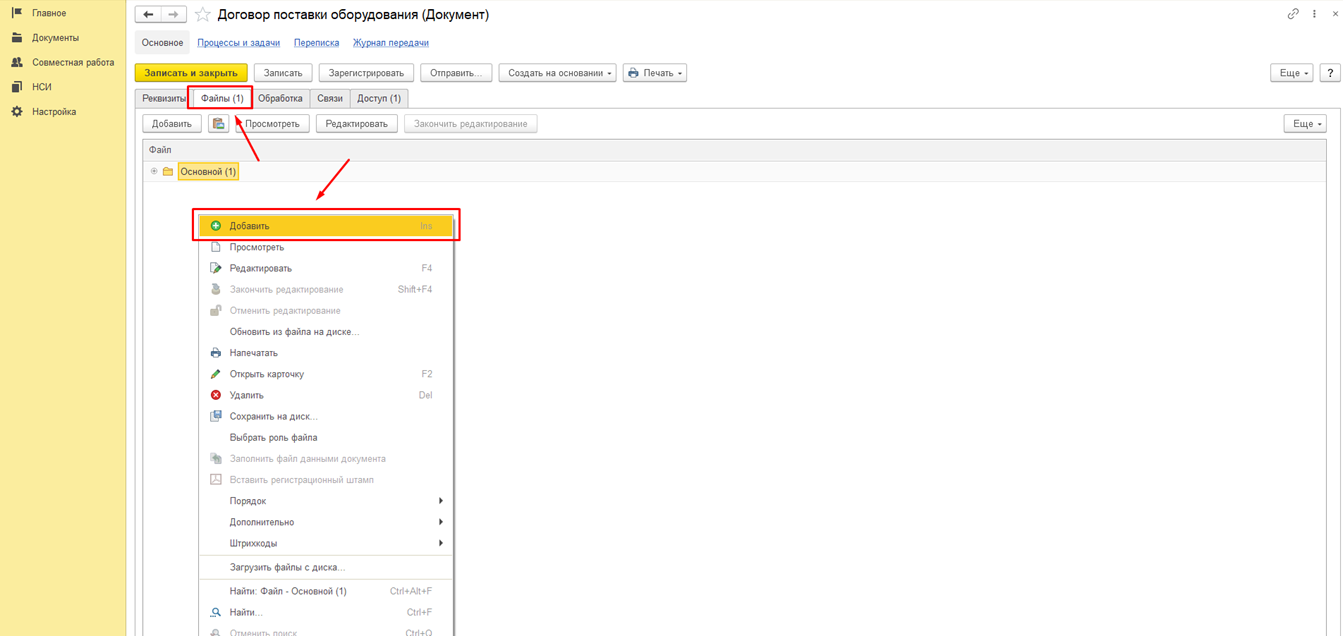The width and height of the screenshot is (1343, 636).
Task: Click green plus icon of Добавить
Action: 216,226
